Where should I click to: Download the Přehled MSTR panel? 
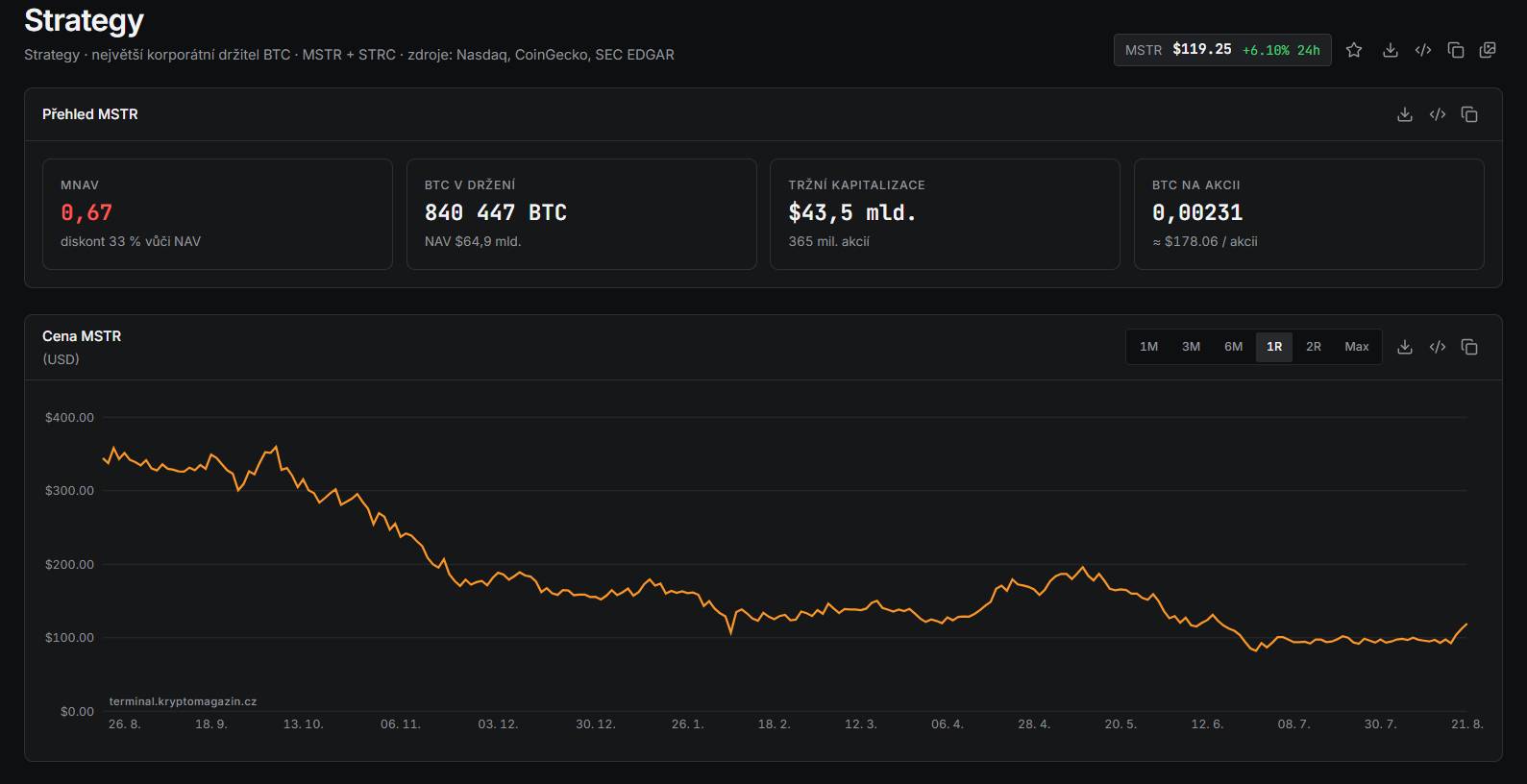coord(1405,114)
